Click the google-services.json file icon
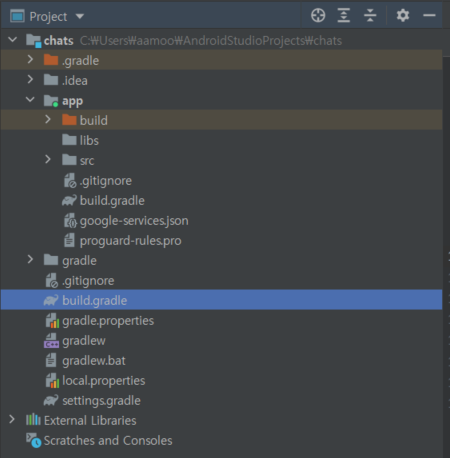This screenshot has height=458, width=450. point(70,221)
